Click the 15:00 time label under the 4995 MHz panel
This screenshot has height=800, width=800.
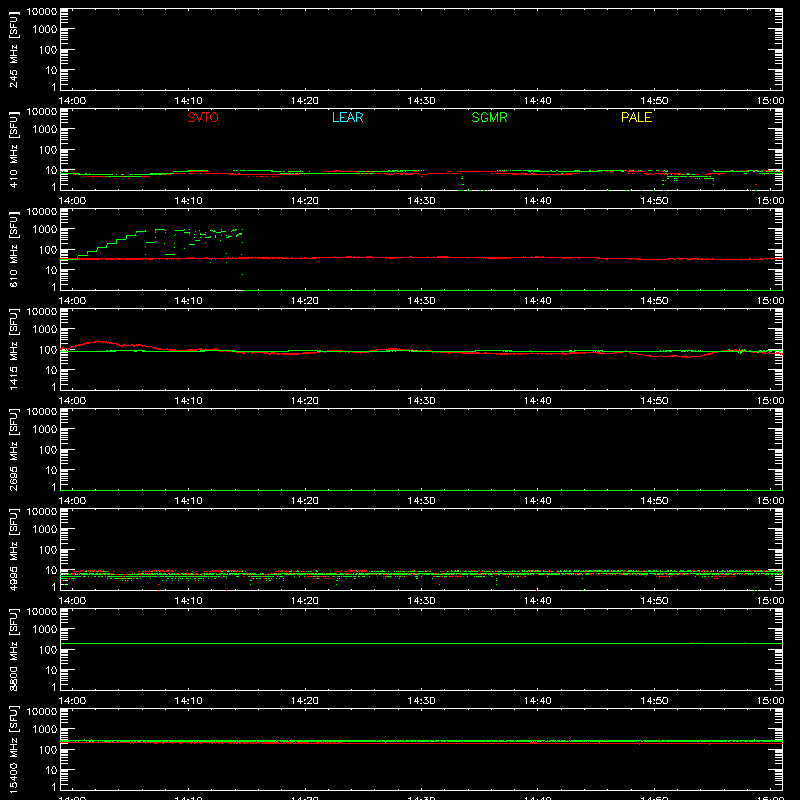click(770, 601)
